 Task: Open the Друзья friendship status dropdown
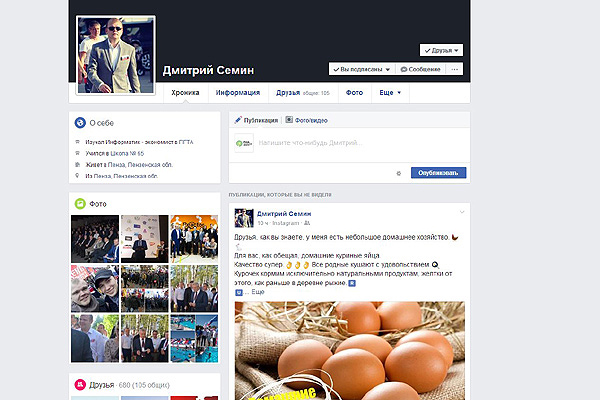(441, 50)
